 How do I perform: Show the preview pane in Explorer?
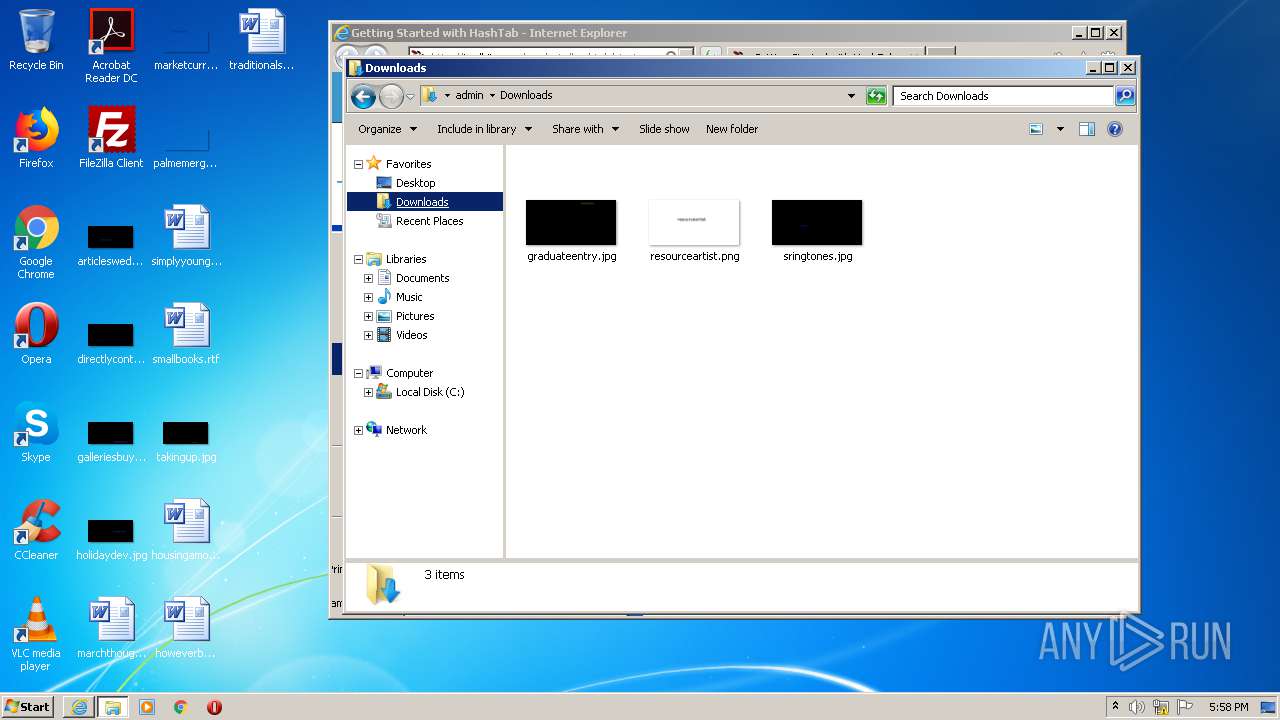[x=1087, y=129]
